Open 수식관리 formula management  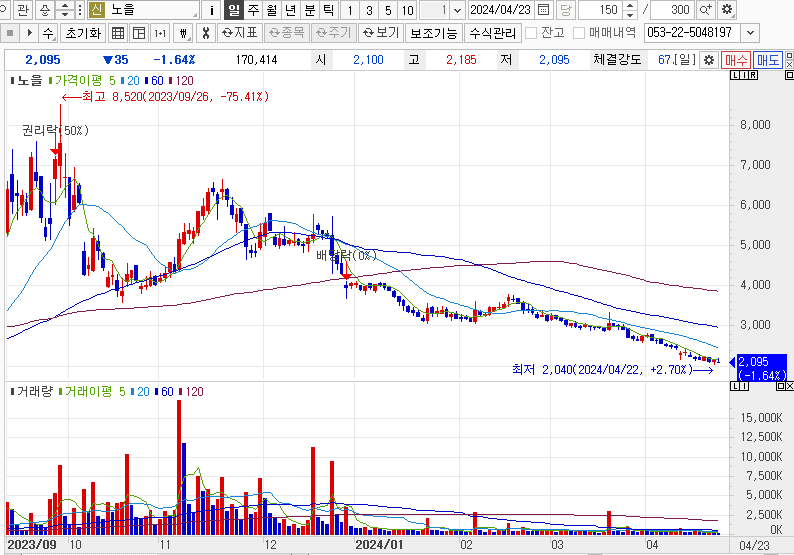point(492,33)
